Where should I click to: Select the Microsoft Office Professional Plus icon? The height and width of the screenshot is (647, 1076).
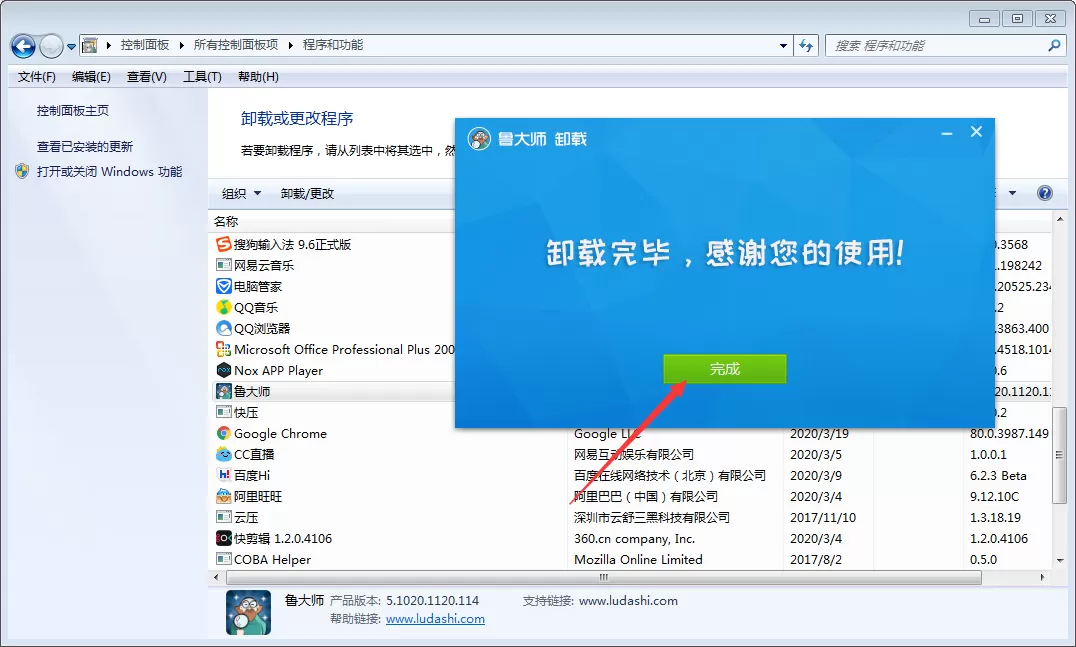[x=223, y=349]
